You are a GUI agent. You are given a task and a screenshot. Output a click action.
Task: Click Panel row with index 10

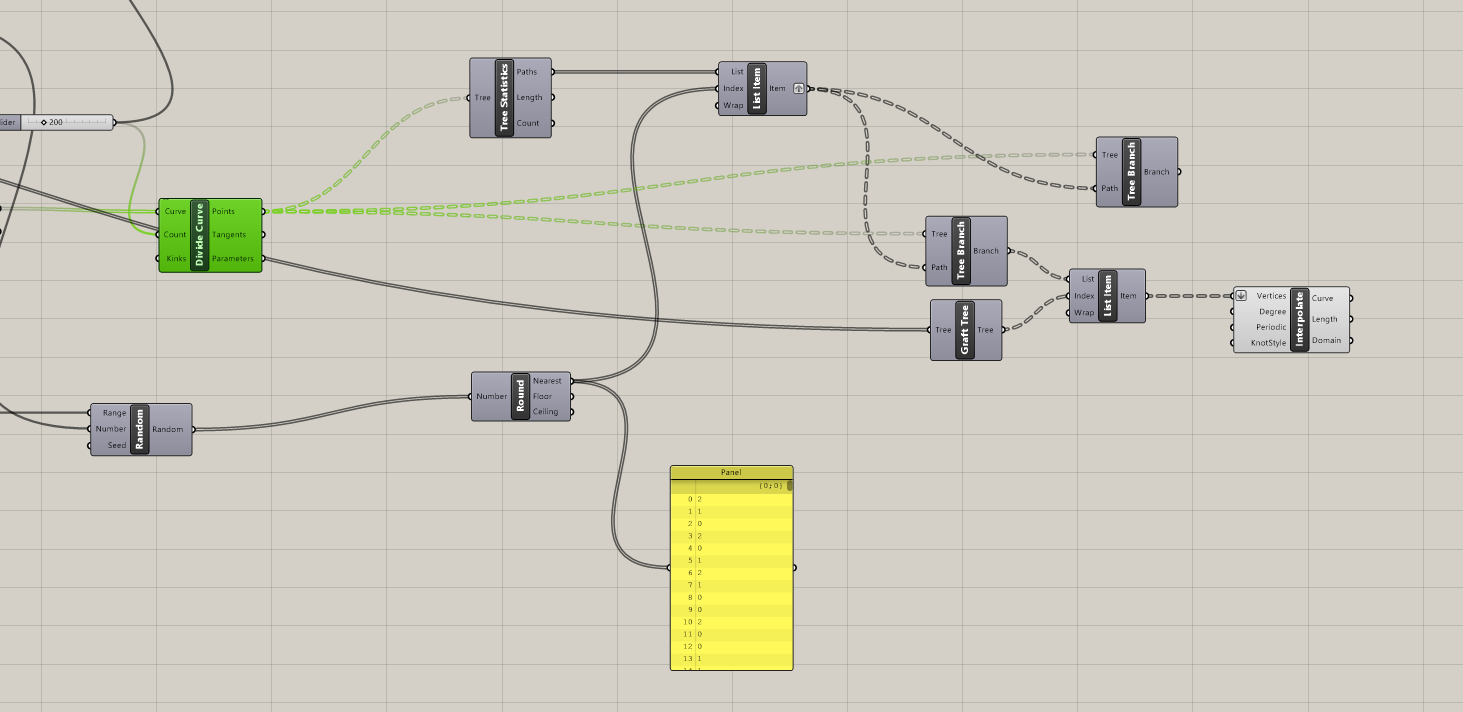(731, 622)
